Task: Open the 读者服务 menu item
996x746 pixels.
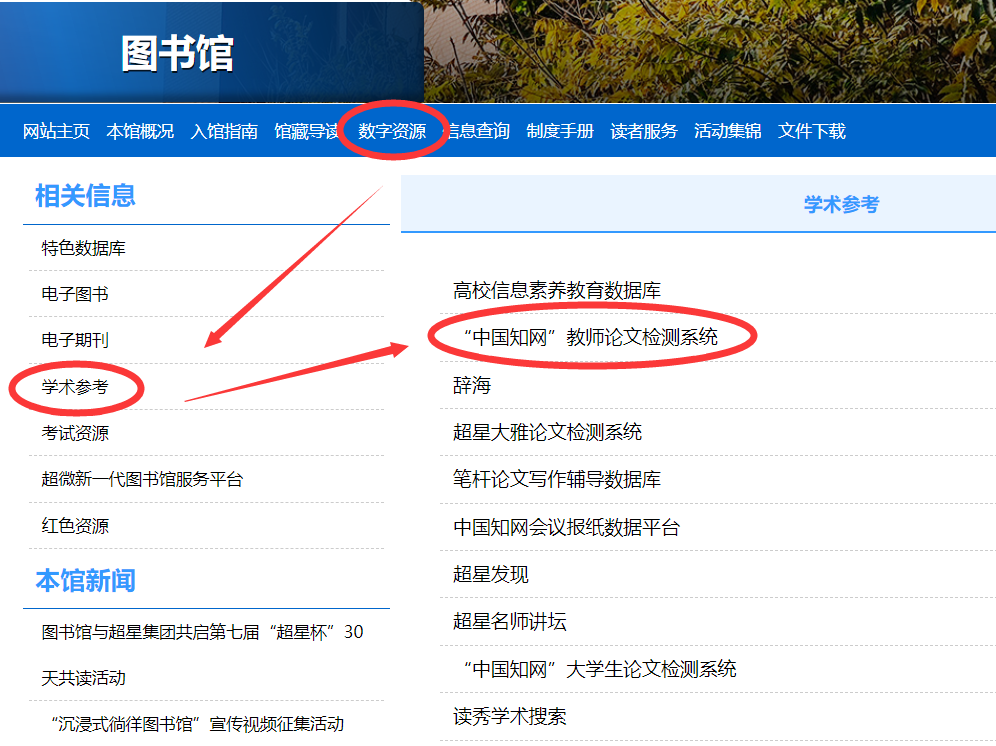Action: coord(643,131)
